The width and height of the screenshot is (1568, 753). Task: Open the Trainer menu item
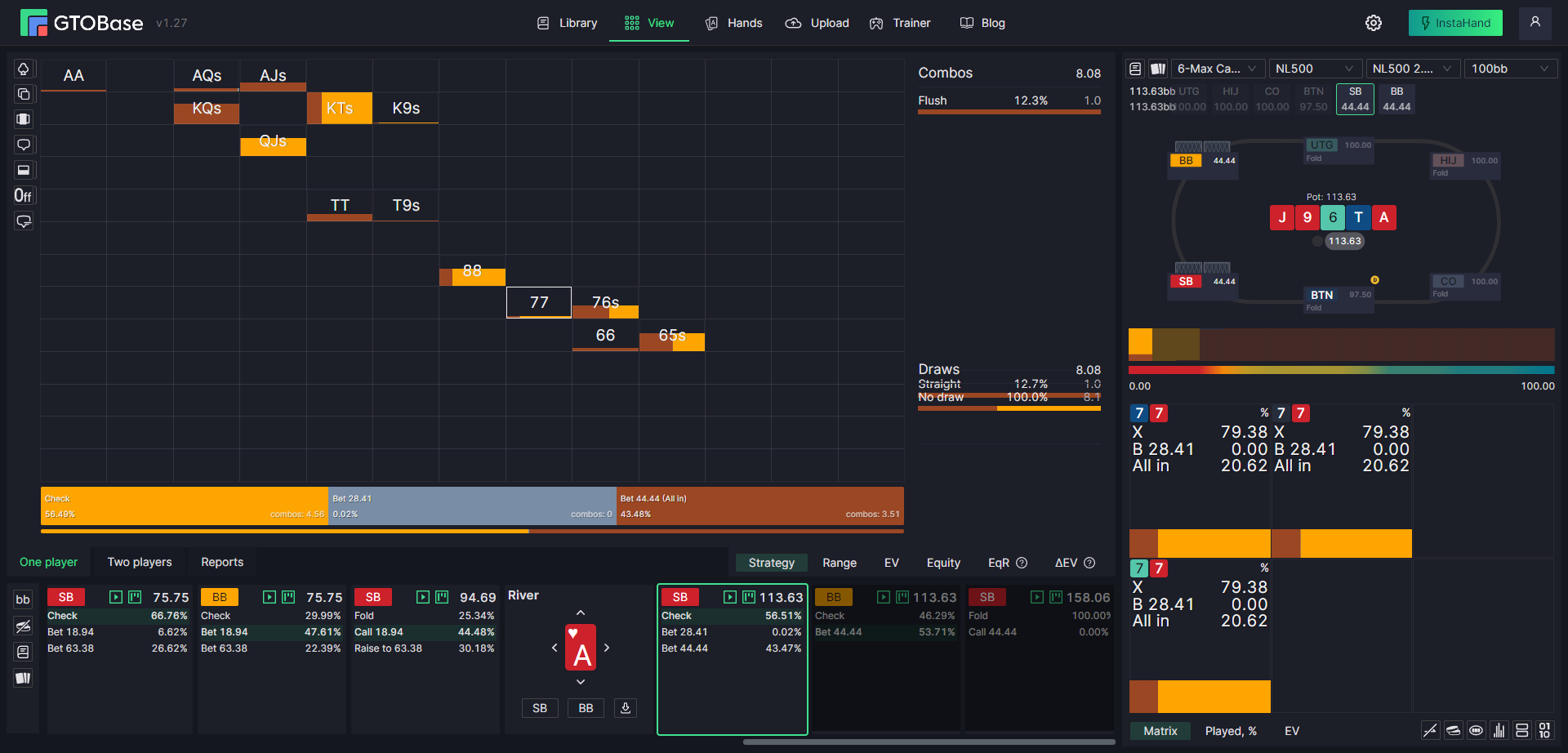[x=900, y=23]
